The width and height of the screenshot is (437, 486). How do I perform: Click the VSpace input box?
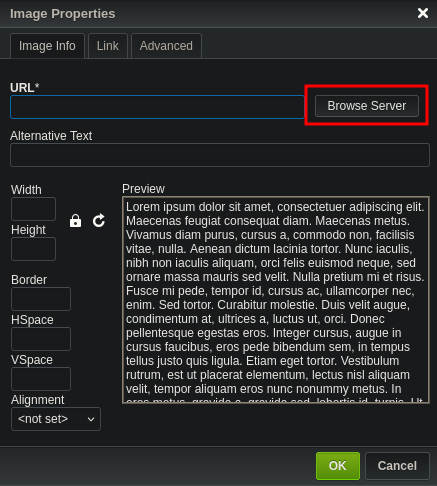pyautogui.click(x=41, y=379)
